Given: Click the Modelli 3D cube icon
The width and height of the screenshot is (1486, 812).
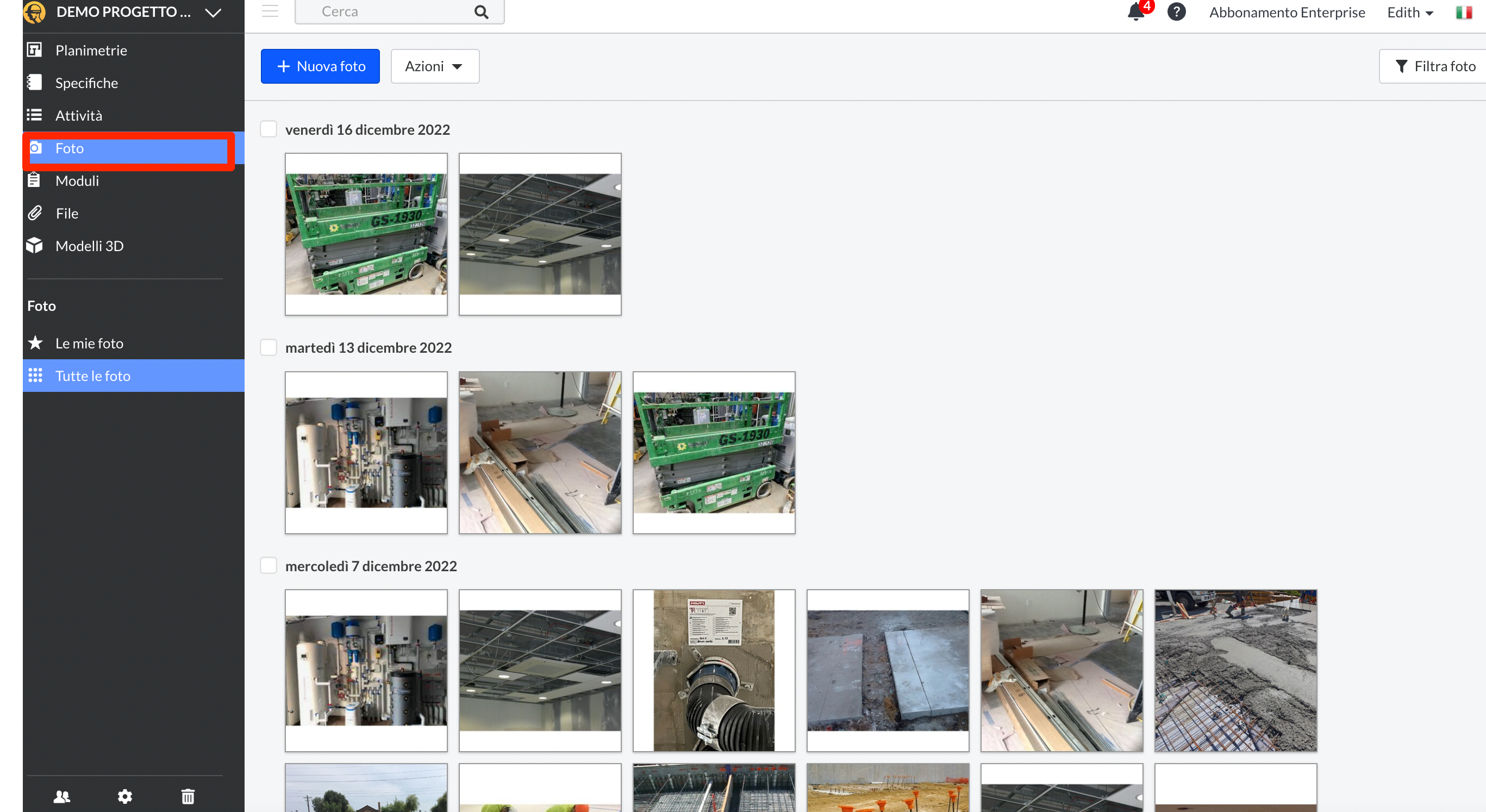Looking at the screenshot, I should 35,246.
